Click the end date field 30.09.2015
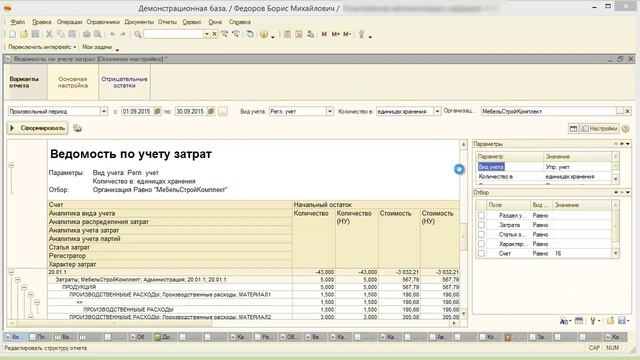Screen dimensions: 640x360 [190, 111]
